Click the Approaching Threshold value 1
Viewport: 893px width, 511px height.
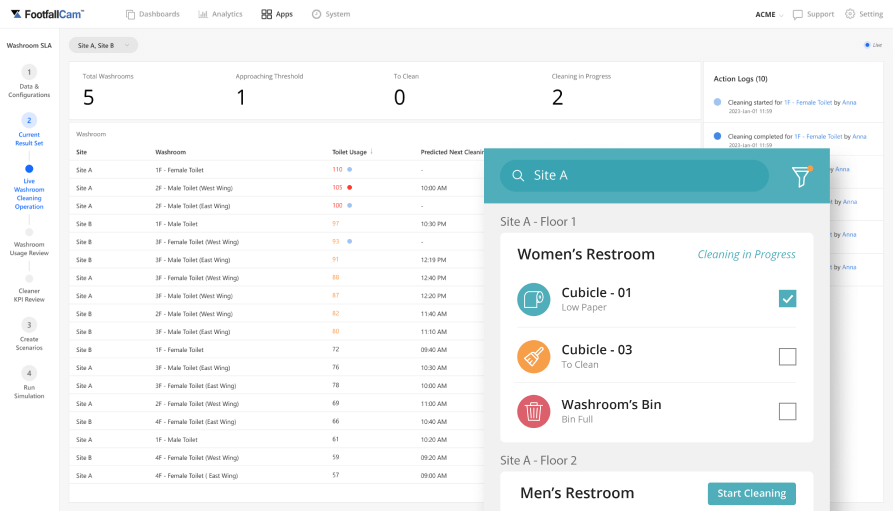tap(241, 97)
